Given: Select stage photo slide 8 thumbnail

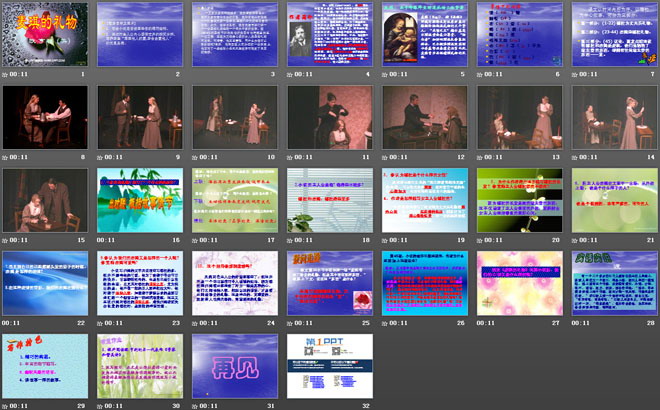Looking at the screenshot, I should click(x=45, y=117).
